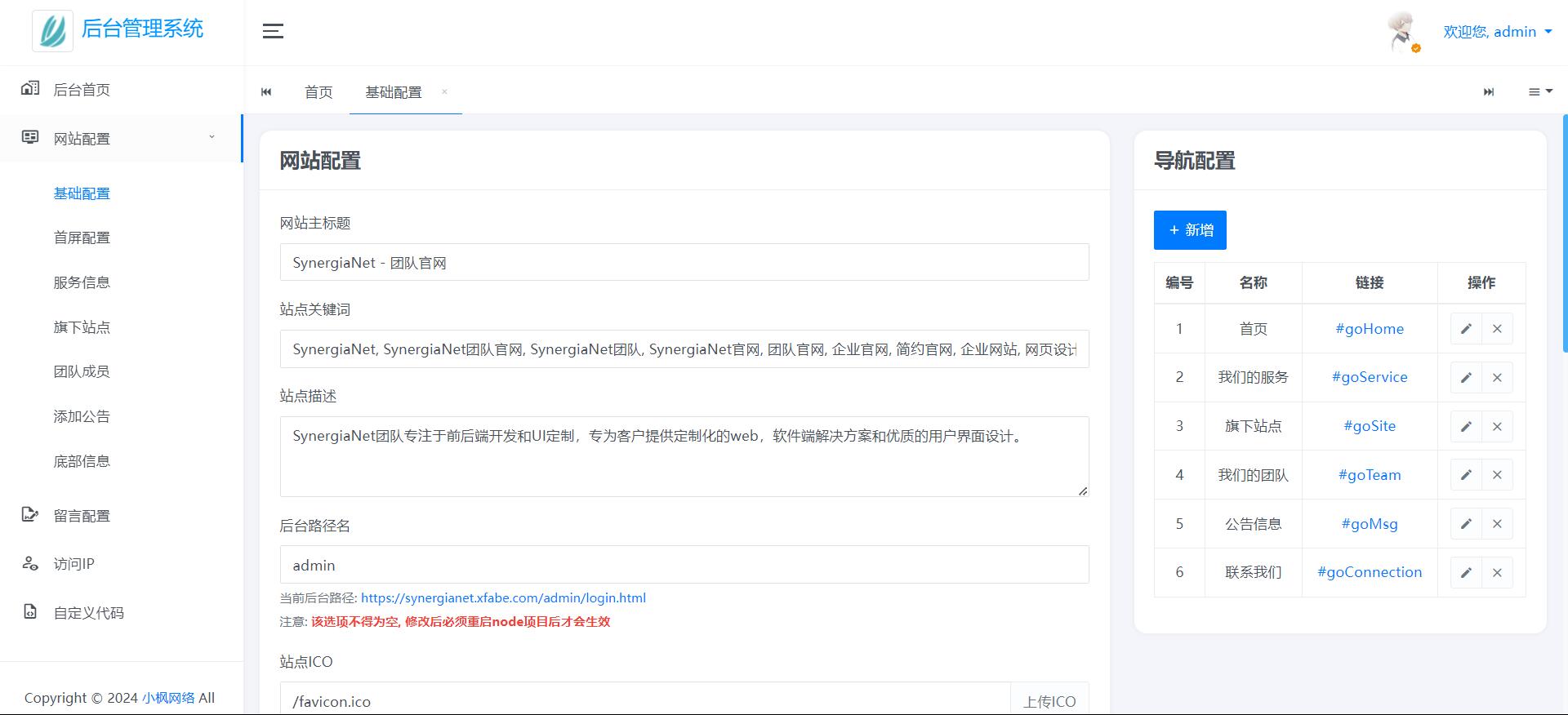Open 留言配置 sidebar menu item
This screenshot has width=1568, height=715.
82,516
